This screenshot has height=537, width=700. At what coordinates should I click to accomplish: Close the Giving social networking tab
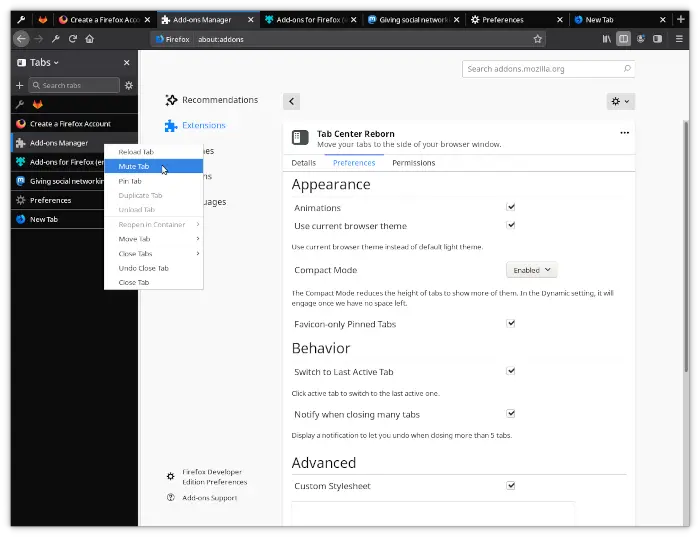456,20
